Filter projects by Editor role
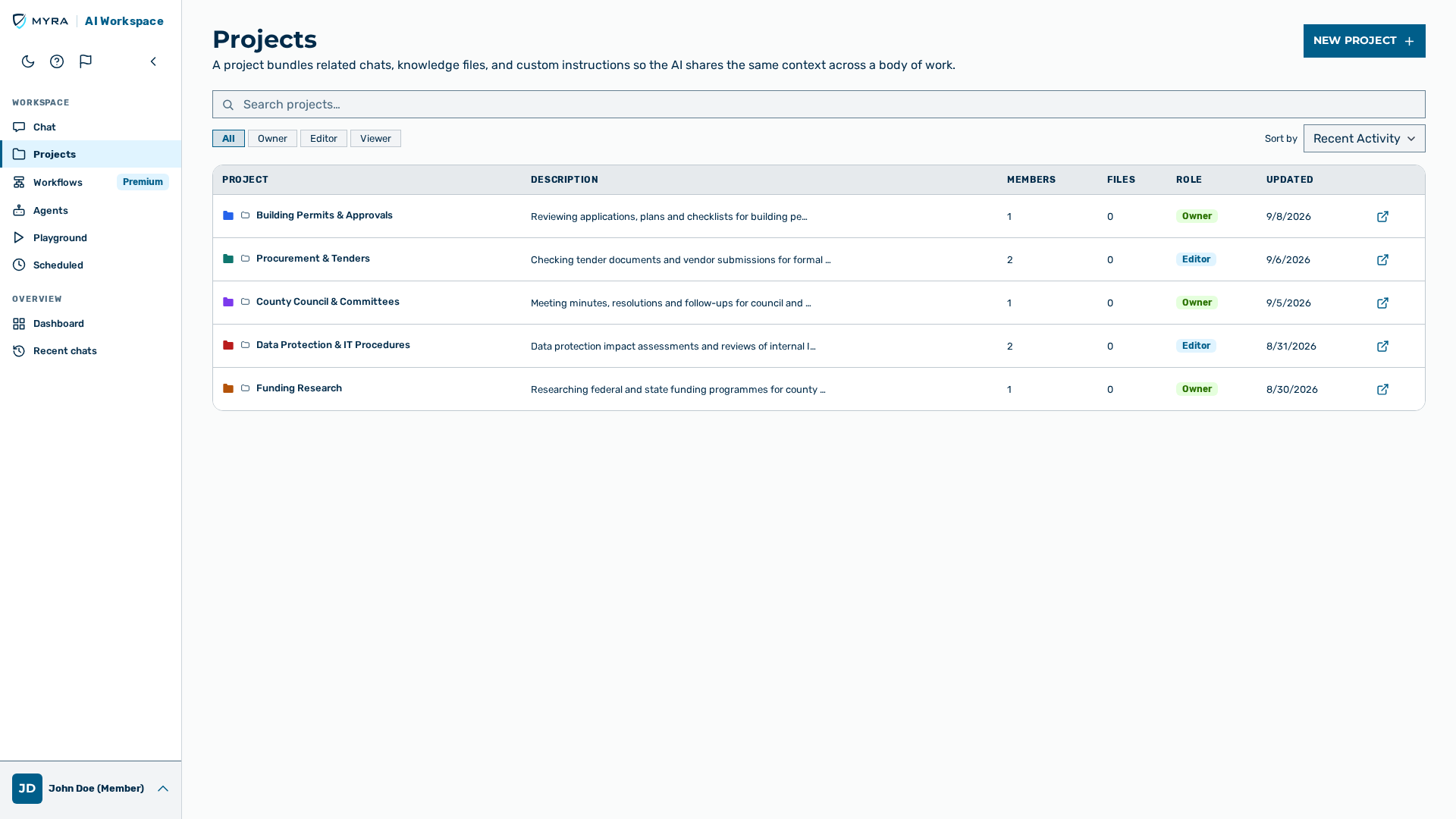Viewport: 1456px width, 819px height. click(x=324, y=139)
